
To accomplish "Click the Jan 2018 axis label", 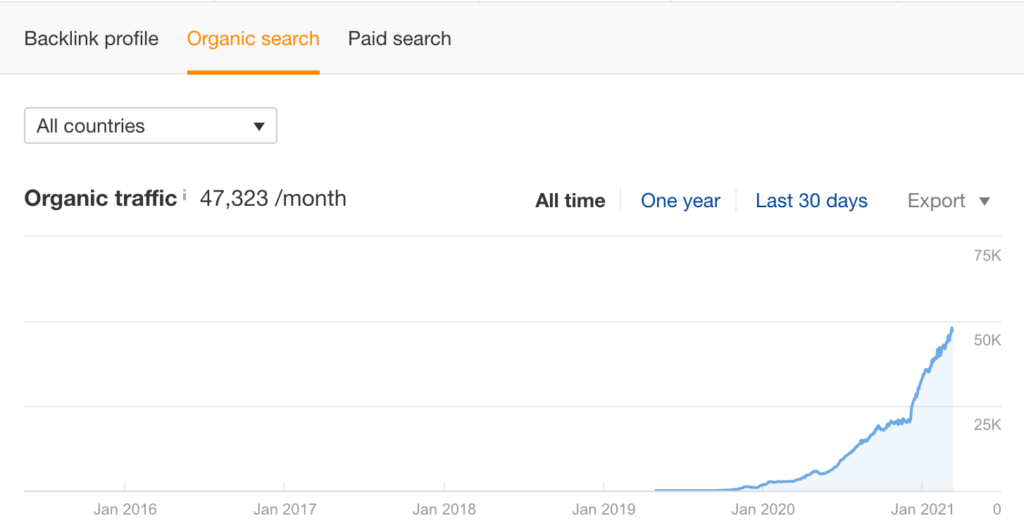I will coord(444,509).
